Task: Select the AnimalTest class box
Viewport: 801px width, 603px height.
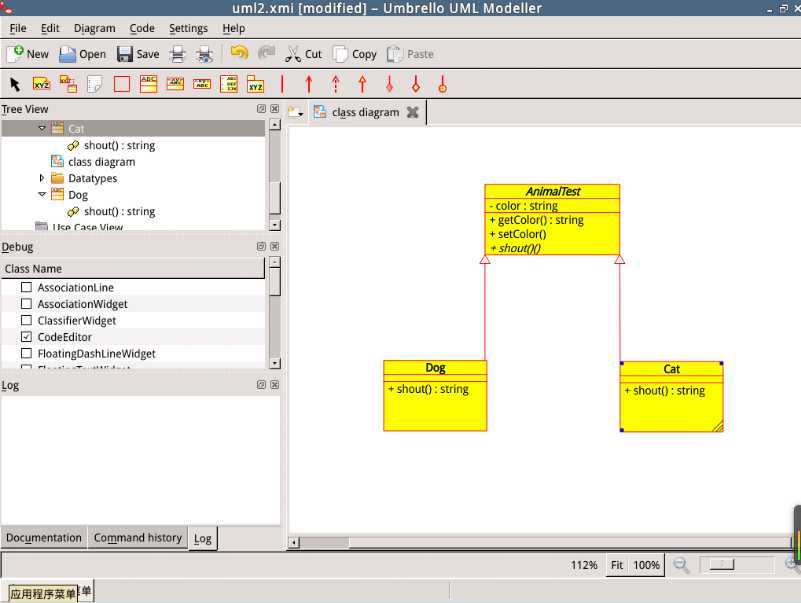Action: [552, 220]
